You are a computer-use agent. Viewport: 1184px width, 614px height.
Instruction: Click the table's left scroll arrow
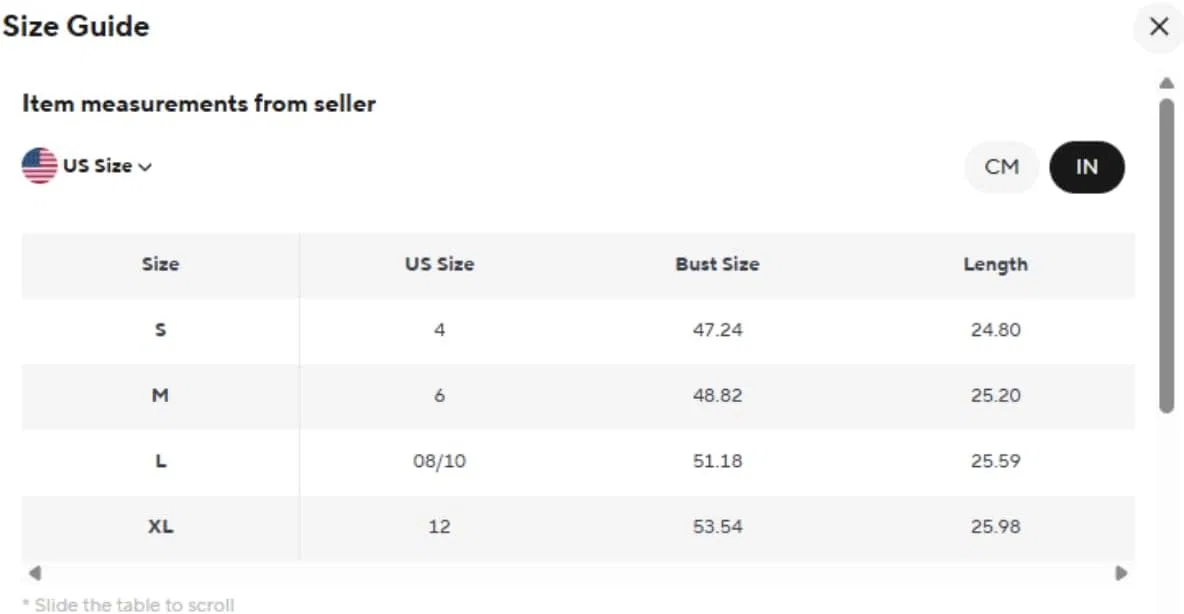click(x=35, y=573)
